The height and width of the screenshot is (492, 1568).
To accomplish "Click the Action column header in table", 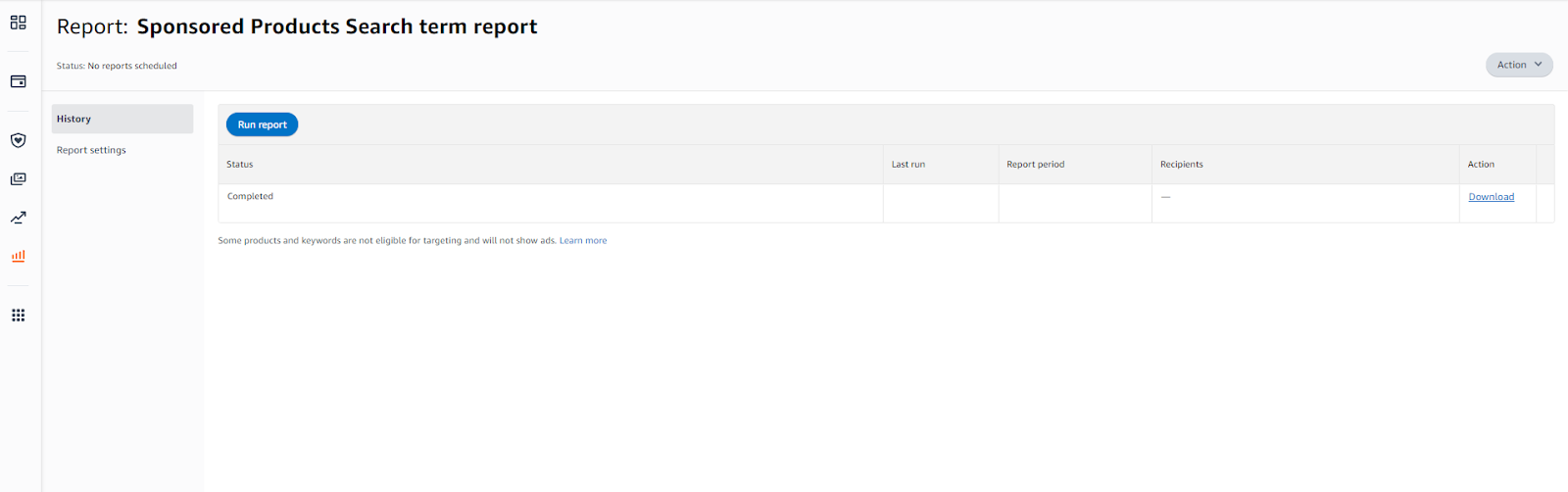I will click(1480, 165).
